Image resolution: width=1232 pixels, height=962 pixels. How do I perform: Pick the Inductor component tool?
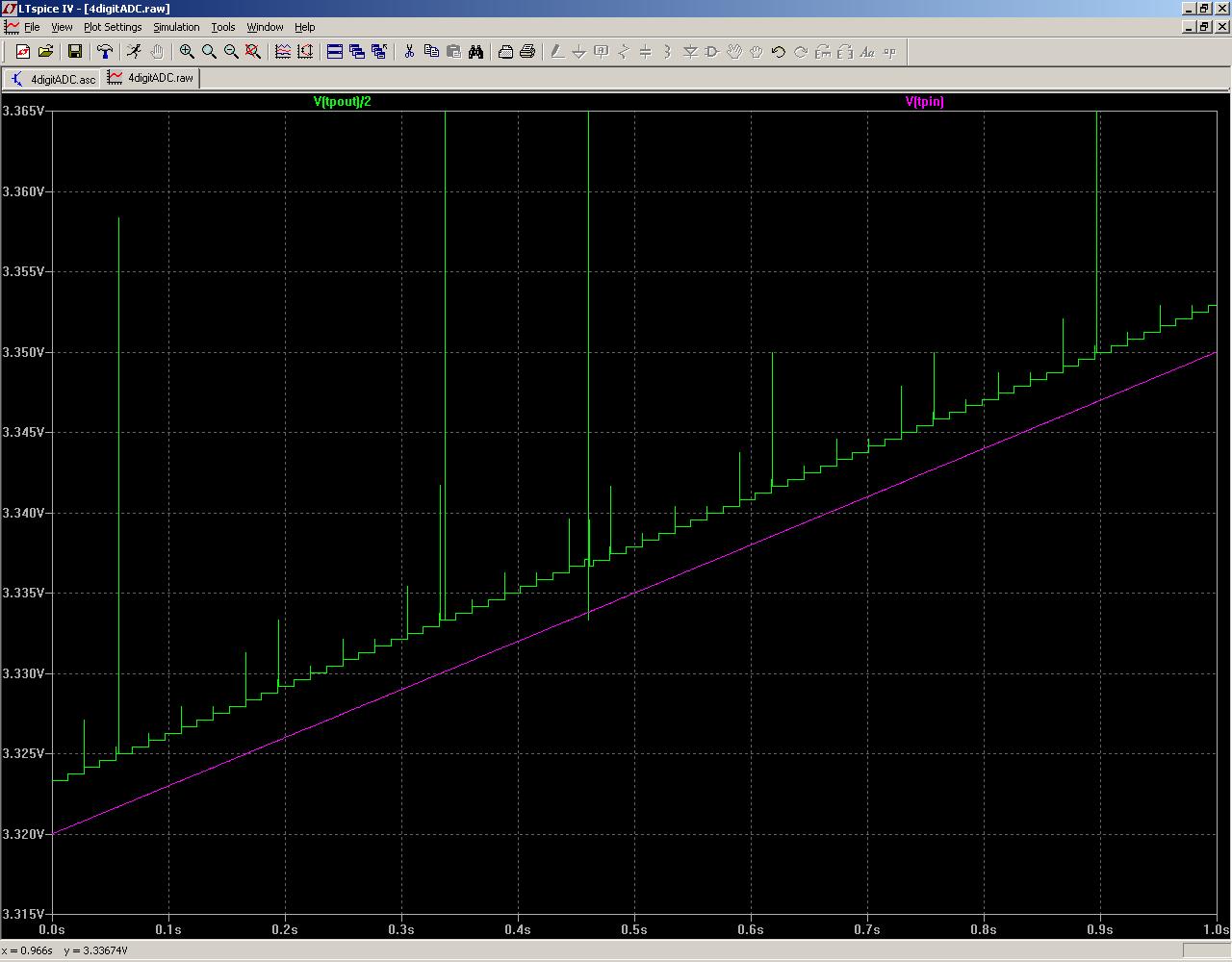tap(668, 52)
